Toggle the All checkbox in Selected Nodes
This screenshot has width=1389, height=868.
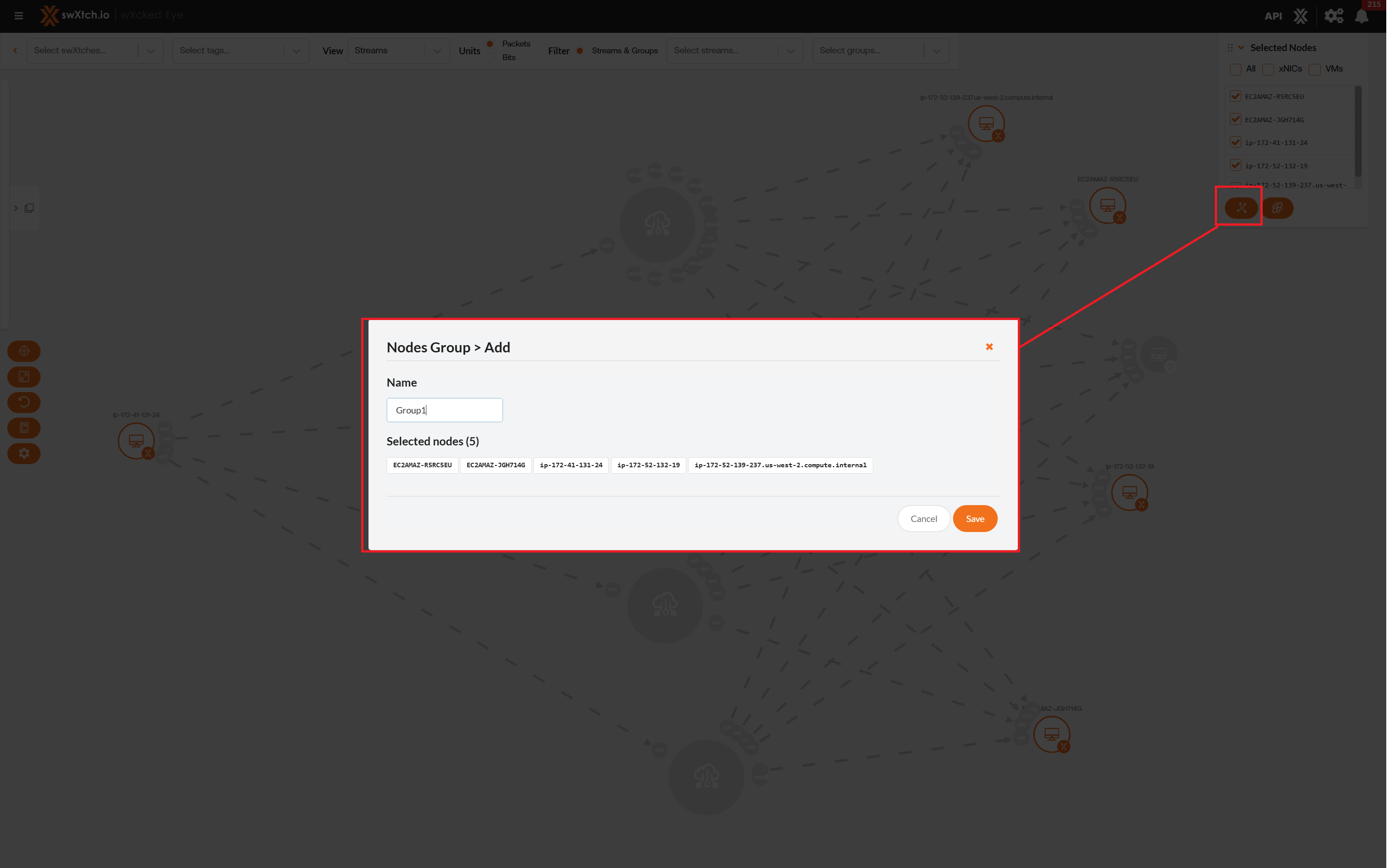tap(1235, 69)
